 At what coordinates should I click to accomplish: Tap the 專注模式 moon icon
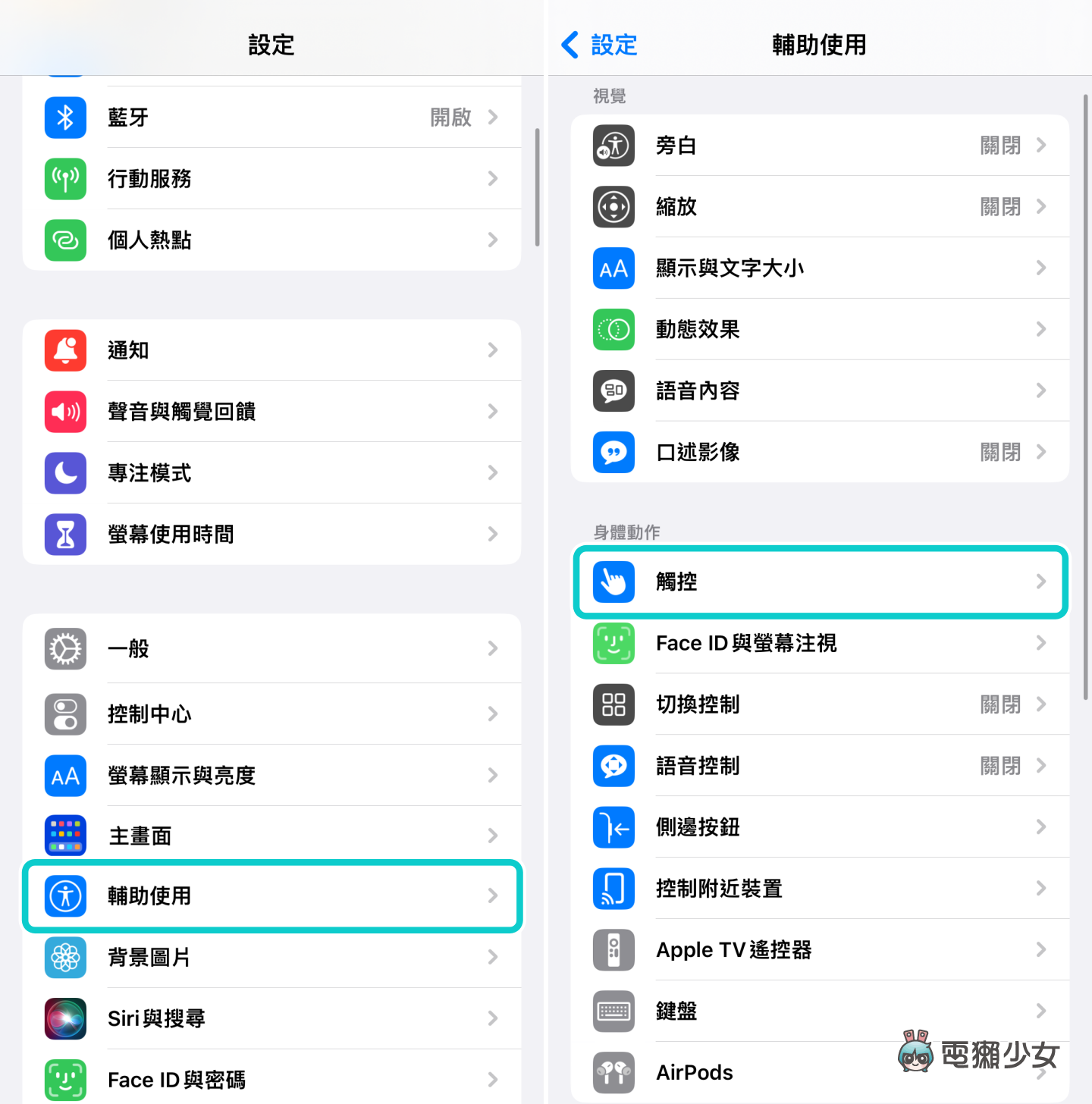pyautogui.click(x=65, y=473)
